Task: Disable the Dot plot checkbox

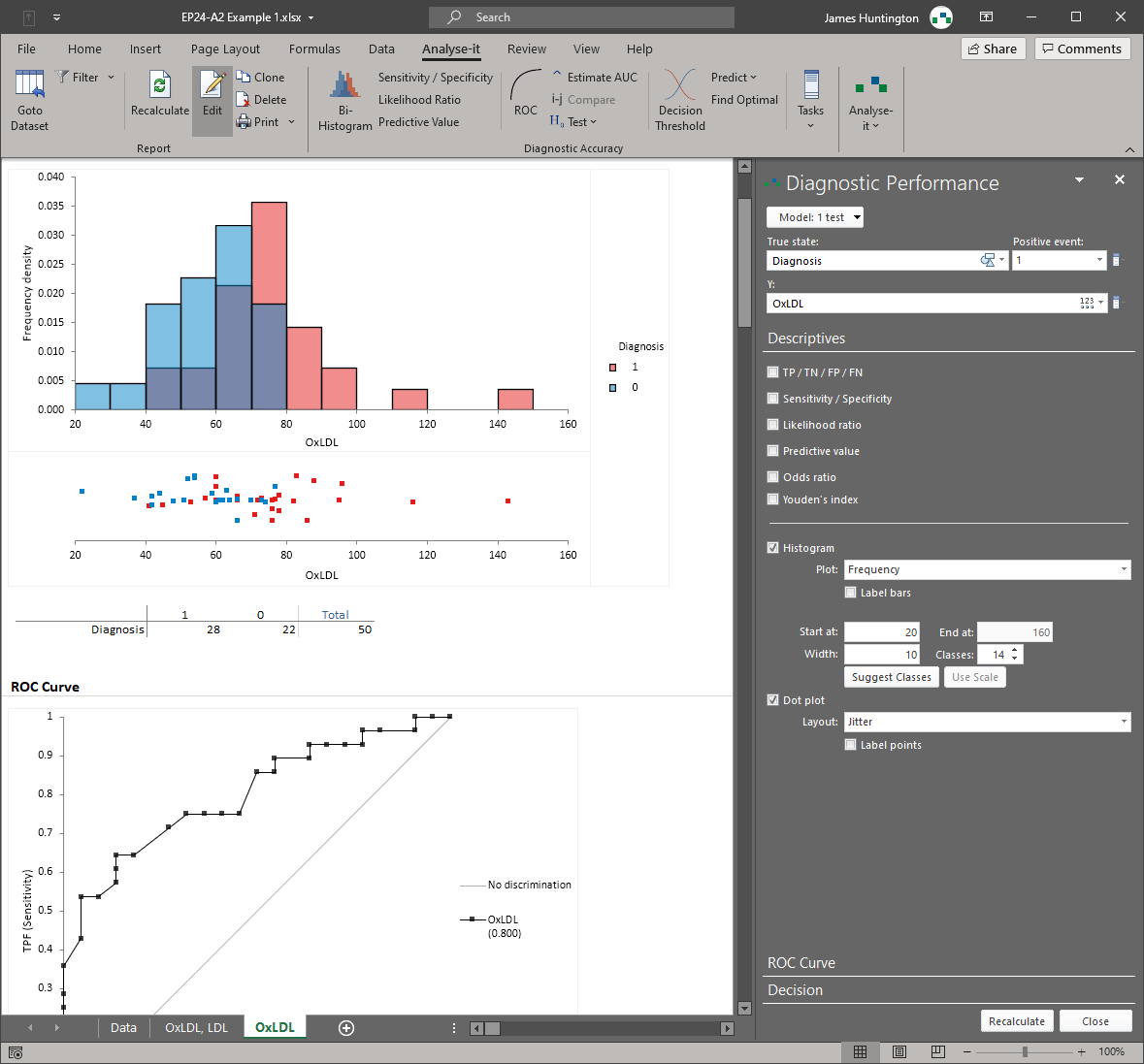Action: tap(773, 699)
